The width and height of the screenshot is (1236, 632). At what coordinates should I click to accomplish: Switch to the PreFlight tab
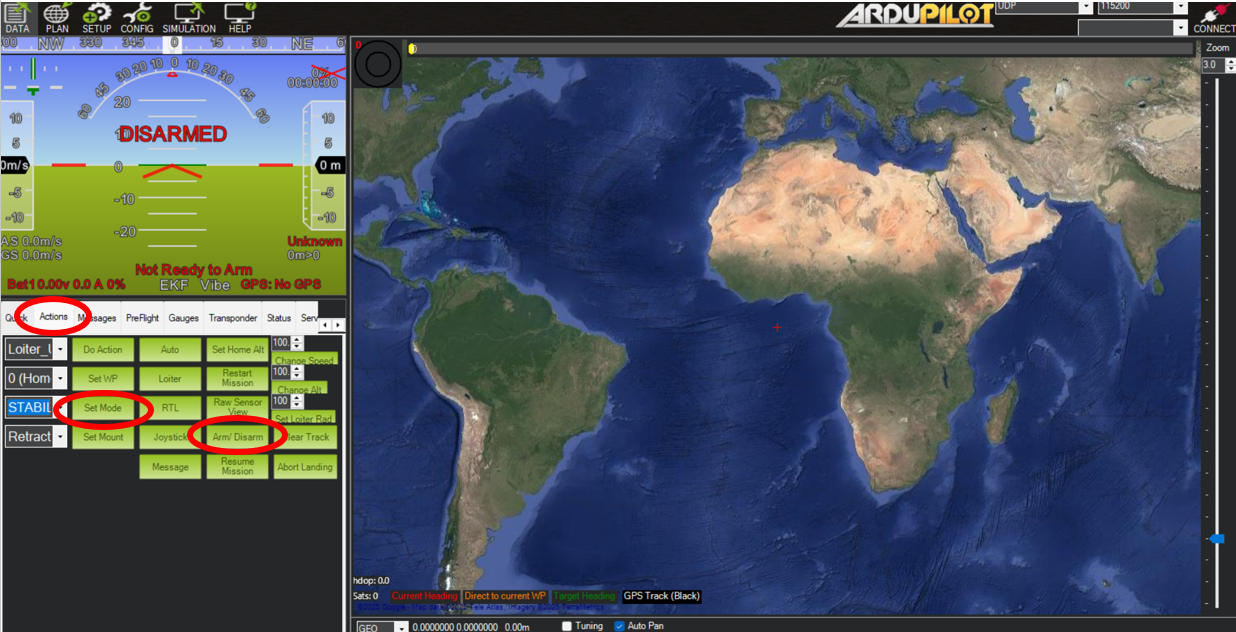point(142,318)
